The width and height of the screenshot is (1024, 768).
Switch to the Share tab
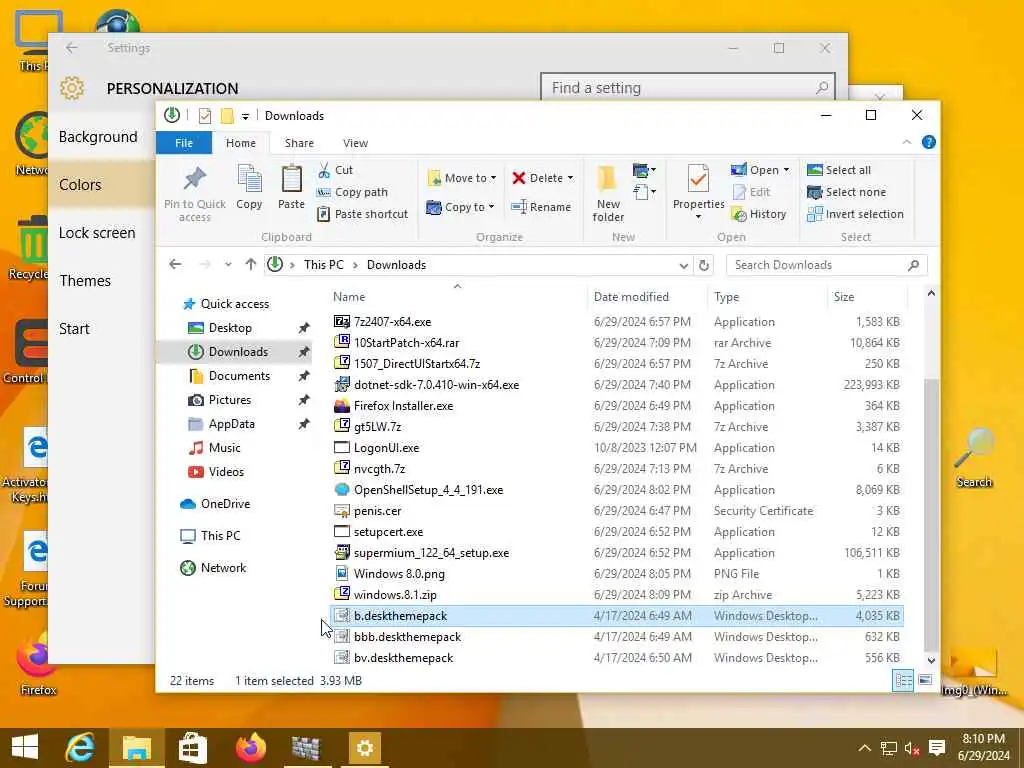[299, 143]
